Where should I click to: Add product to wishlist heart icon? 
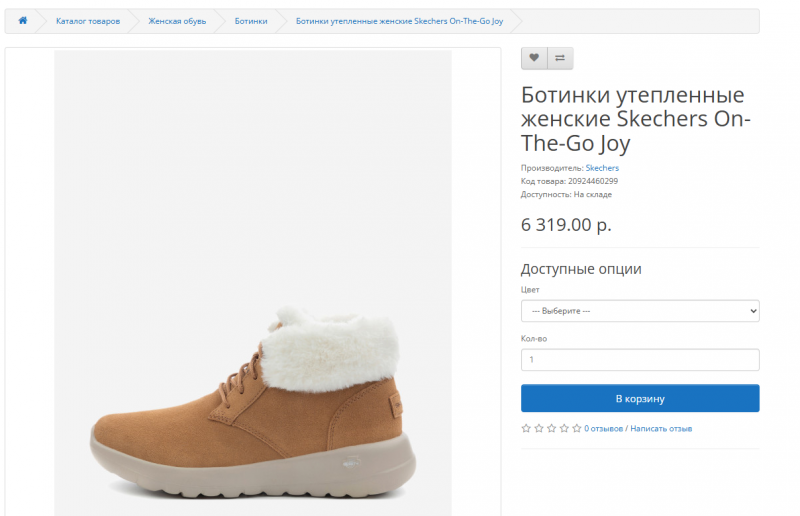point(534,58)
